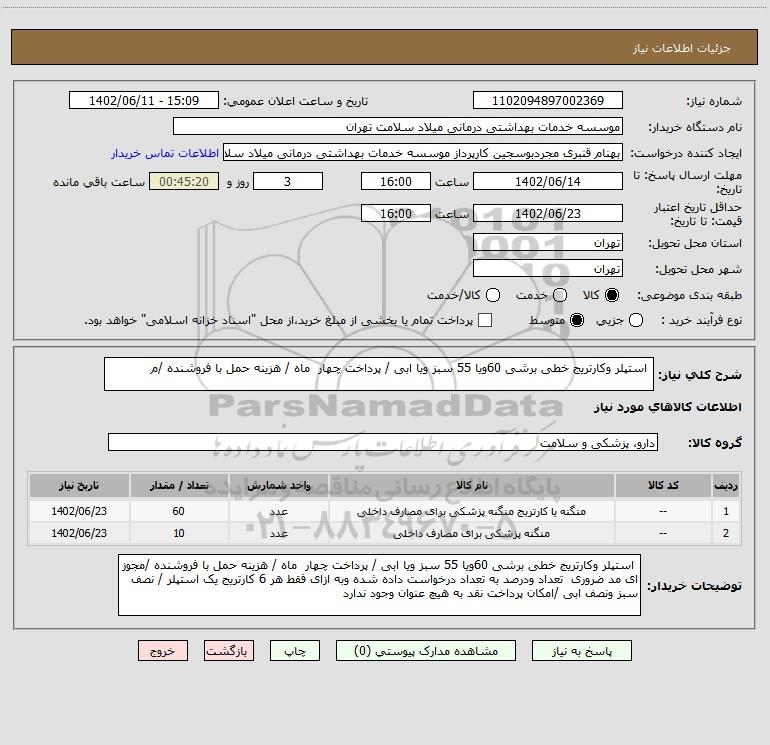Viewport: 770px width, 745px height.
Task: Click the جزئیات اطلاعات نیاز header title
Action: click(x=682, y=48)
